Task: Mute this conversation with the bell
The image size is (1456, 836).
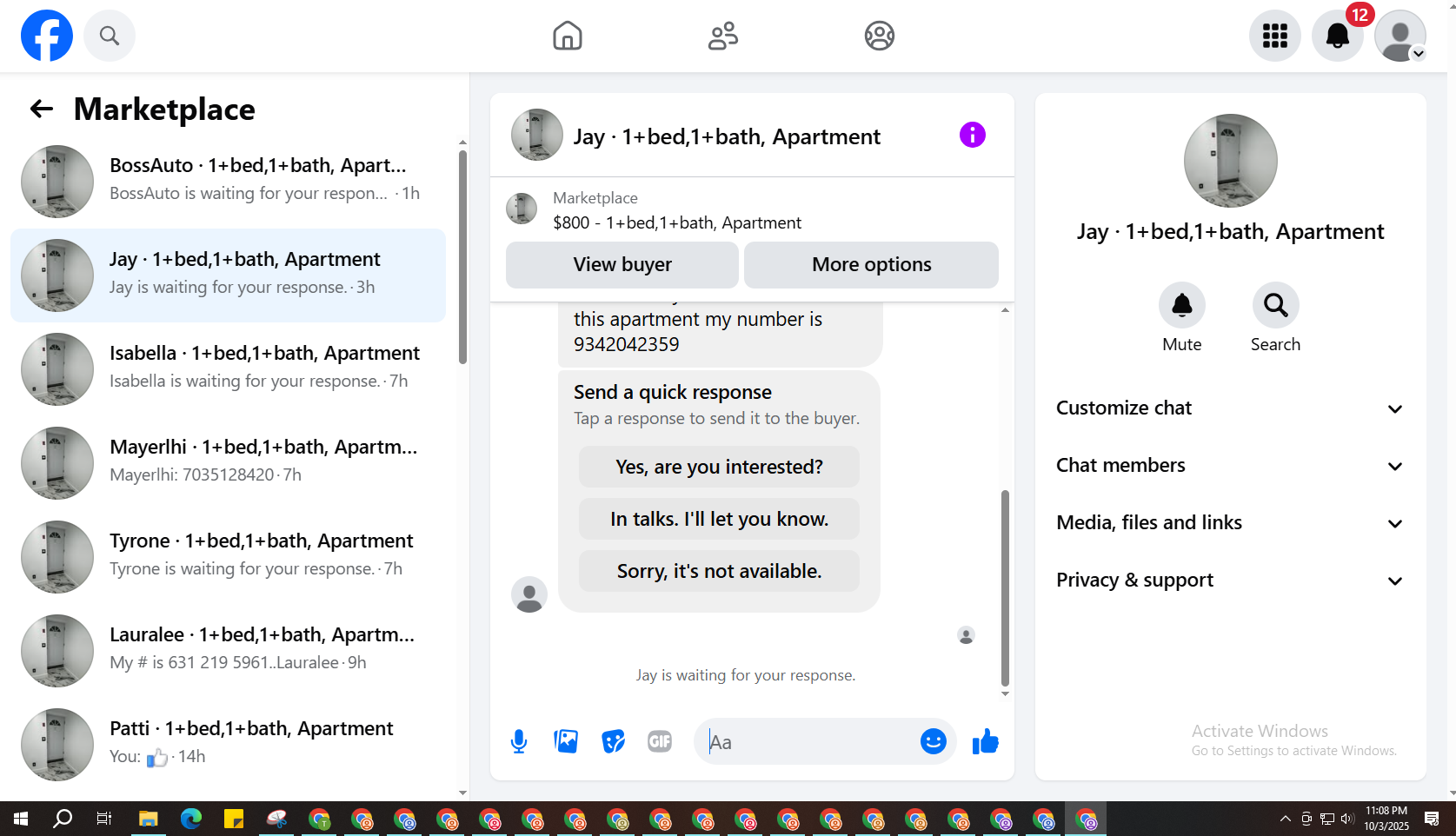Action: tap(1182, 305)
